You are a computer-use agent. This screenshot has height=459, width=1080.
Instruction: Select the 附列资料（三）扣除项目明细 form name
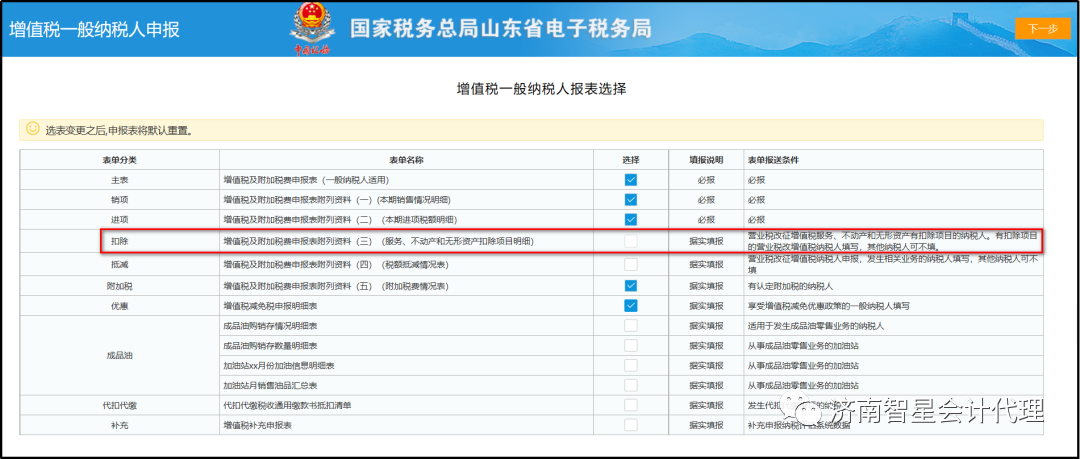(379, 241)
